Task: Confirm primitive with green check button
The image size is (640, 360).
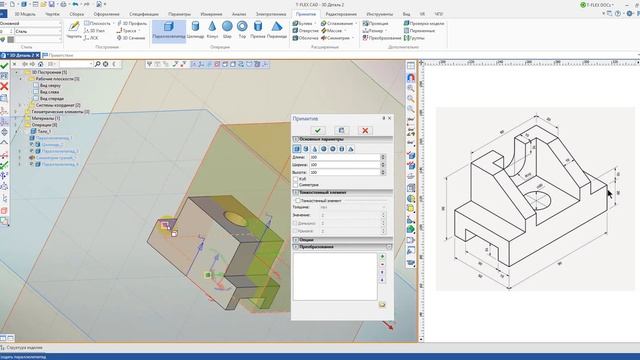Action: coord(318,130)
